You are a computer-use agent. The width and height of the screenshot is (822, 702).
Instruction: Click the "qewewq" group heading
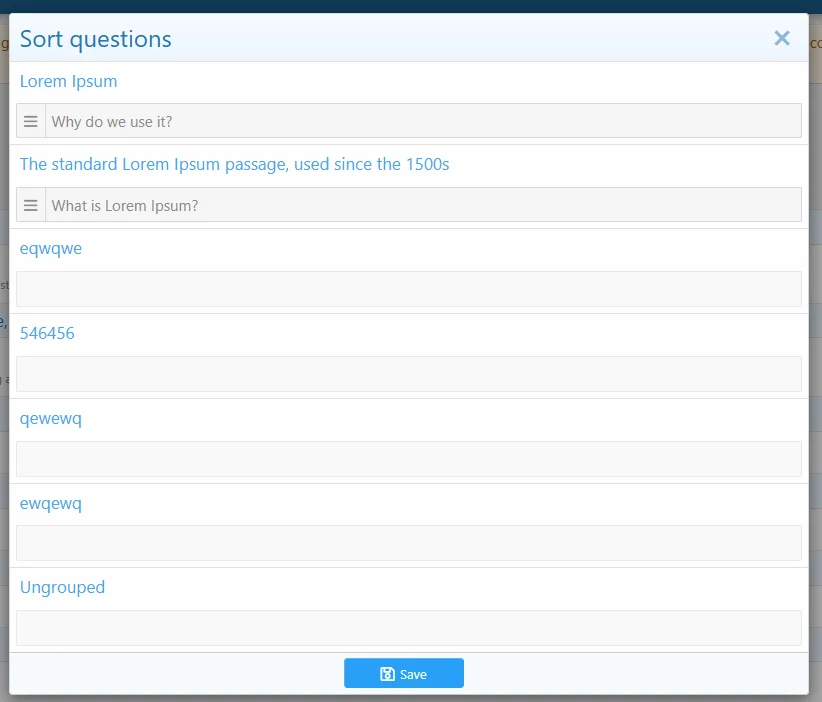[x=51, y=418]
